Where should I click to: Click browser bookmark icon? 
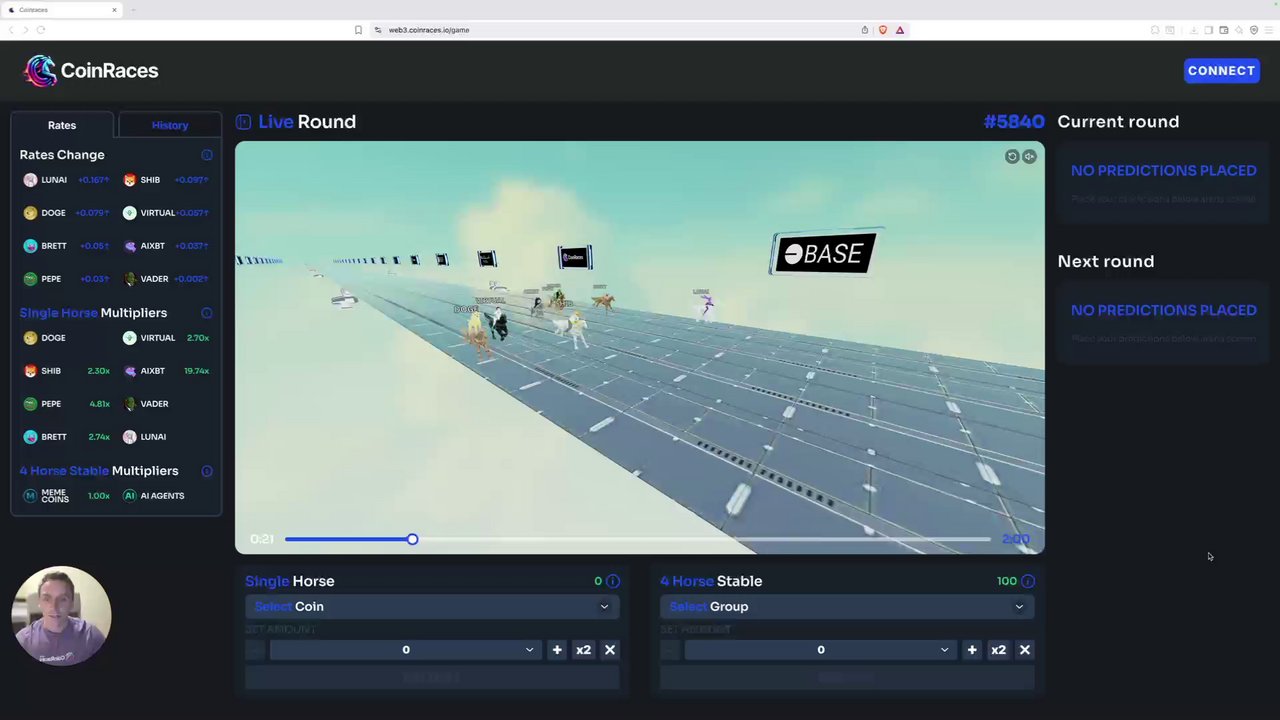click(358, 30)
